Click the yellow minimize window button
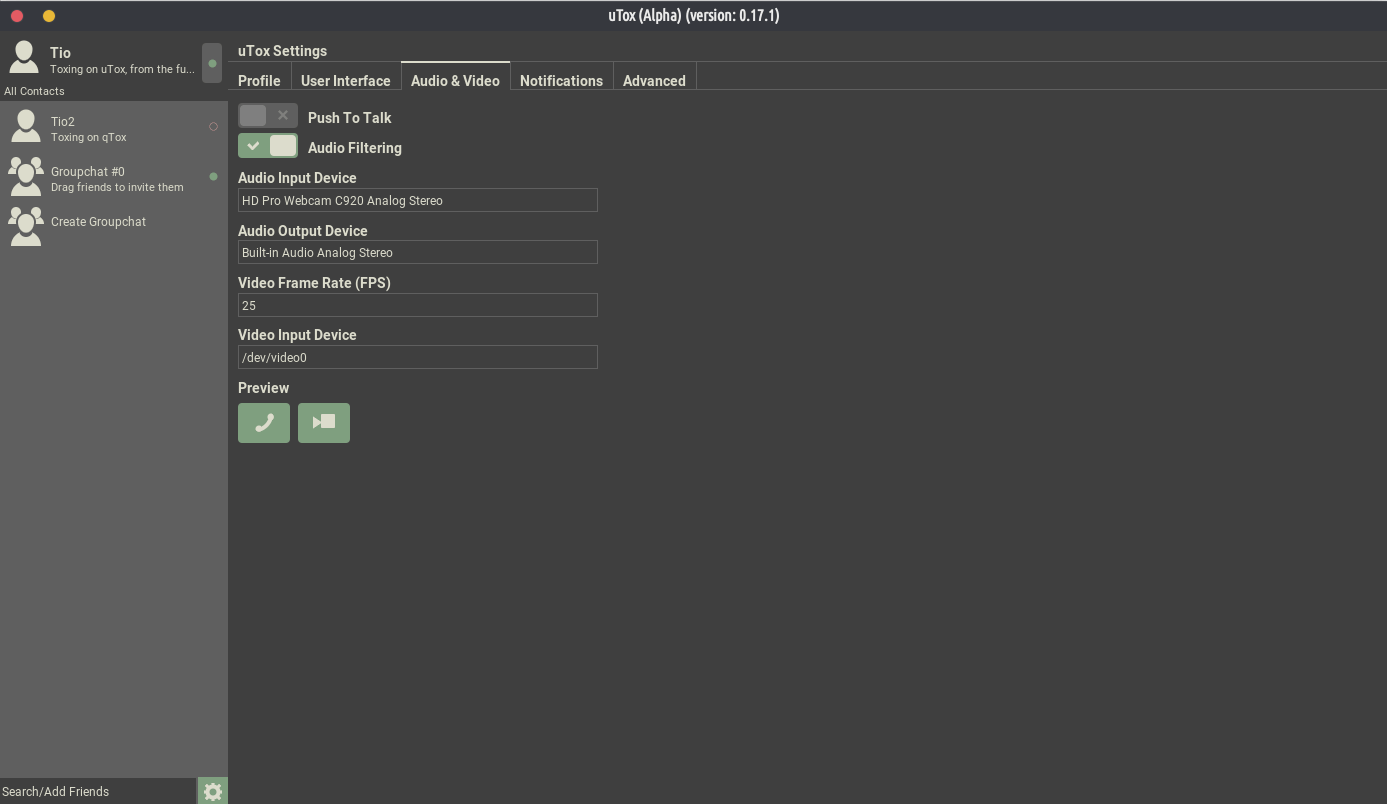Screen dimensions: 1387x804 (x=49, y=16)
